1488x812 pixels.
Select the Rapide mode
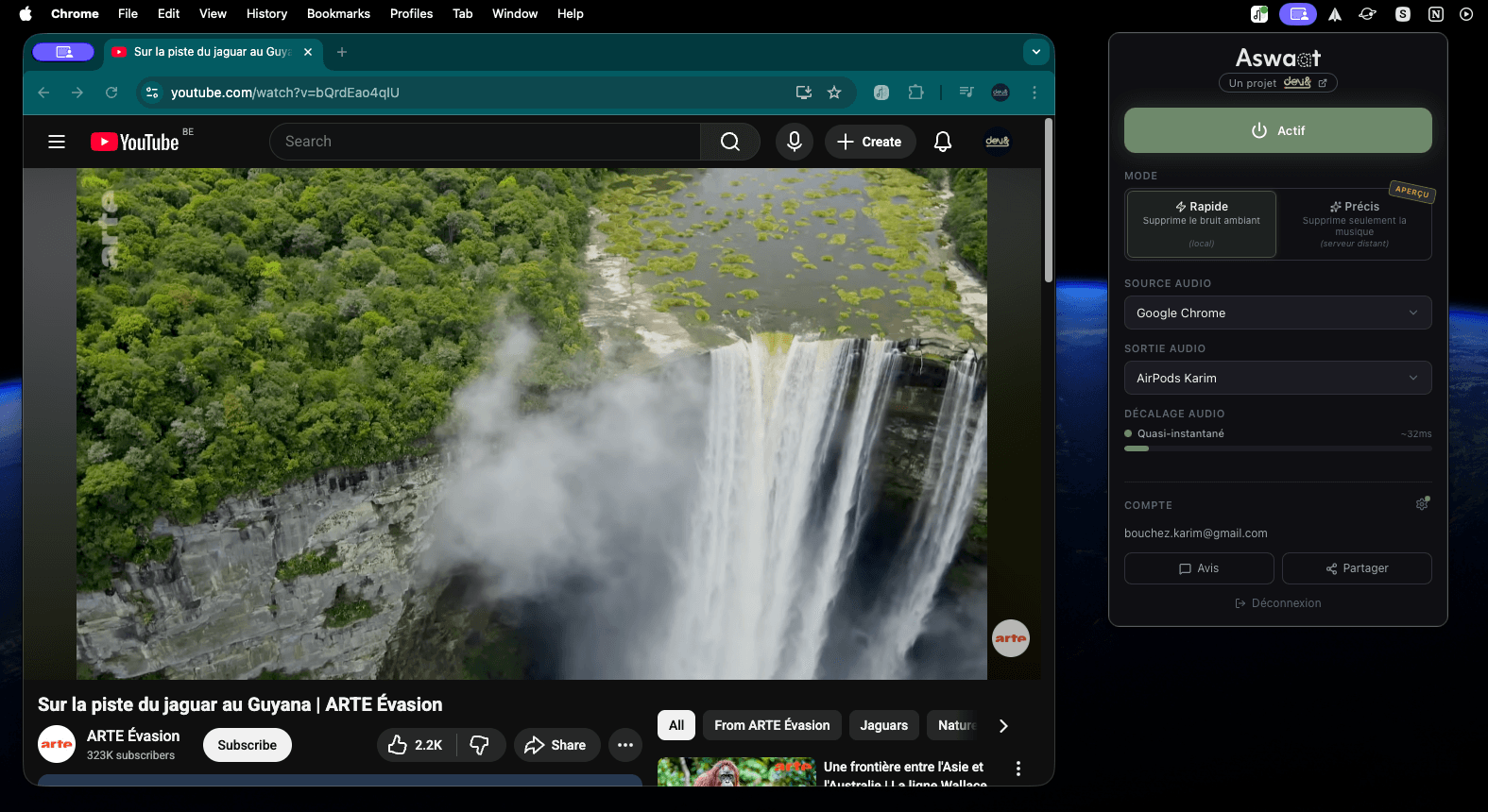click(x=1202, y=225)
